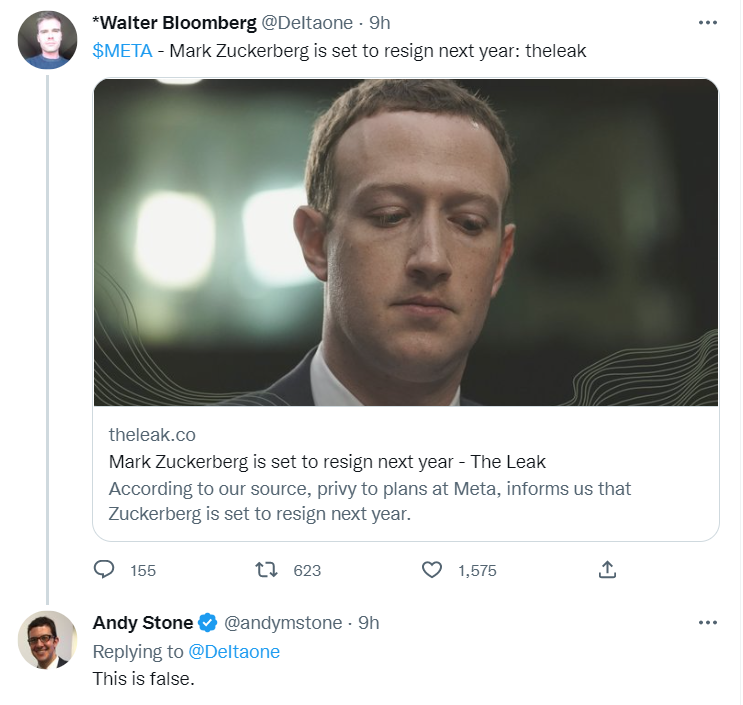This screenshot has height=705, width=743.
Task: Open the article headline in link card
Action: (x=327, y=462)
